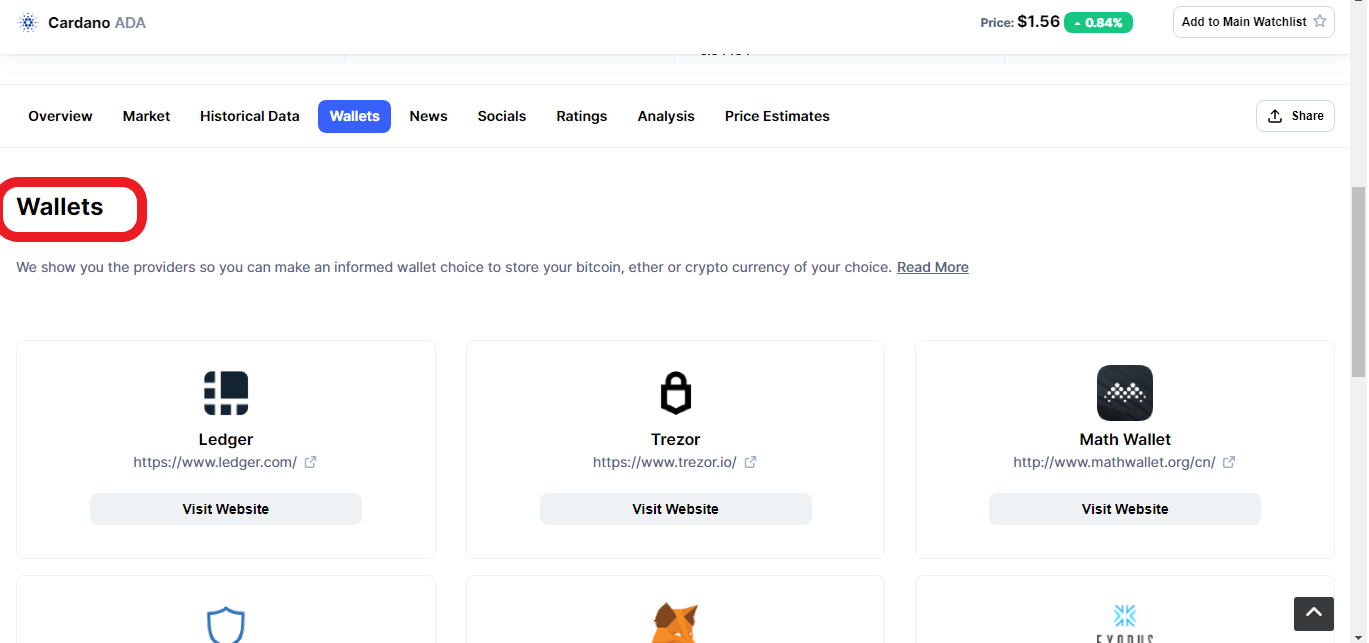Open external link icon beside mathwallet.org URL
Viewport: 1369px width, 643px height.
pos(1229,462)
